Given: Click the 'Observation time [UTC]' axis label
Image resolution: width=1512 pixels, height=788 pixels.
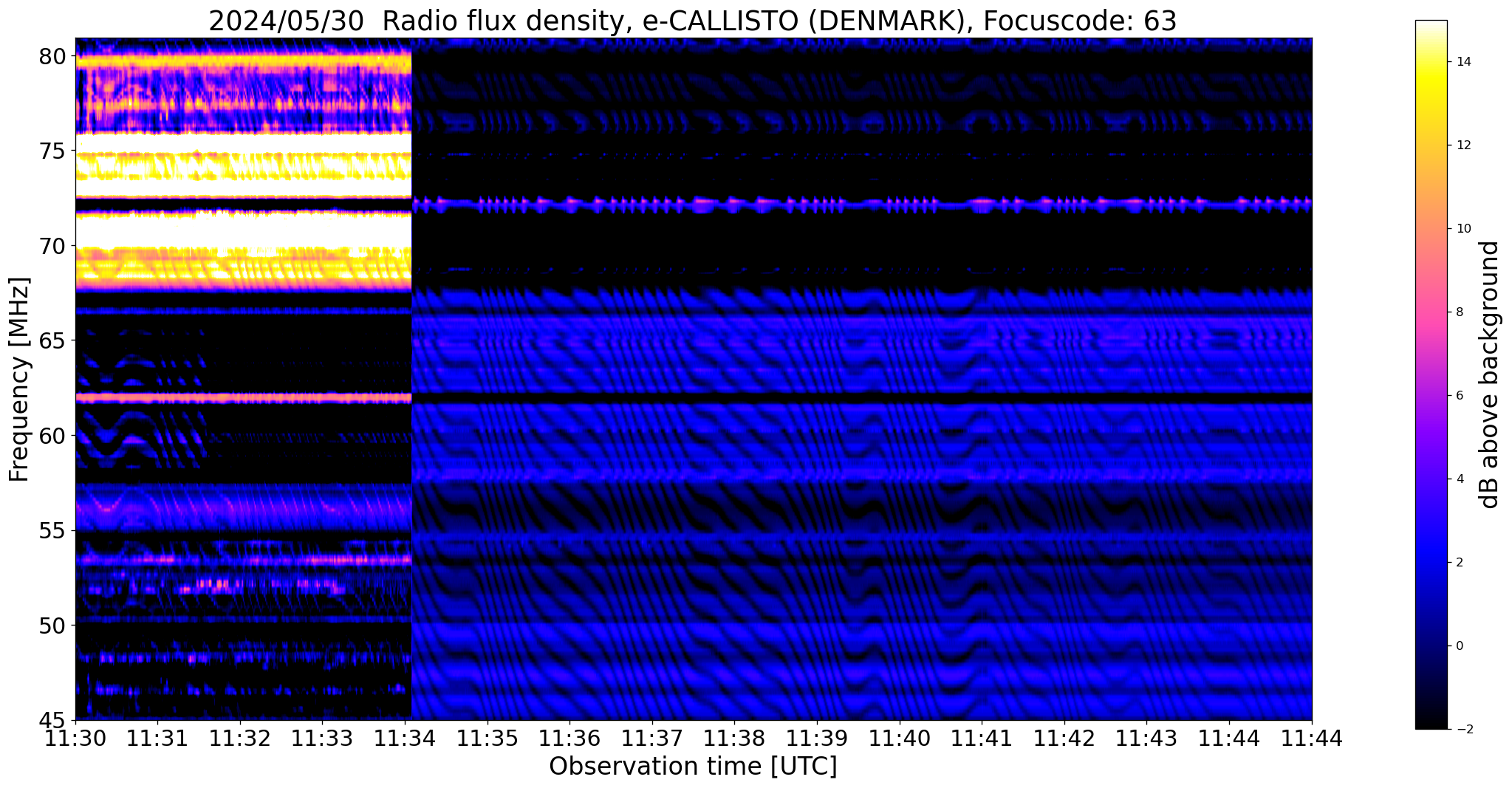Looking at the screenshot, I should tap(693, 767).
